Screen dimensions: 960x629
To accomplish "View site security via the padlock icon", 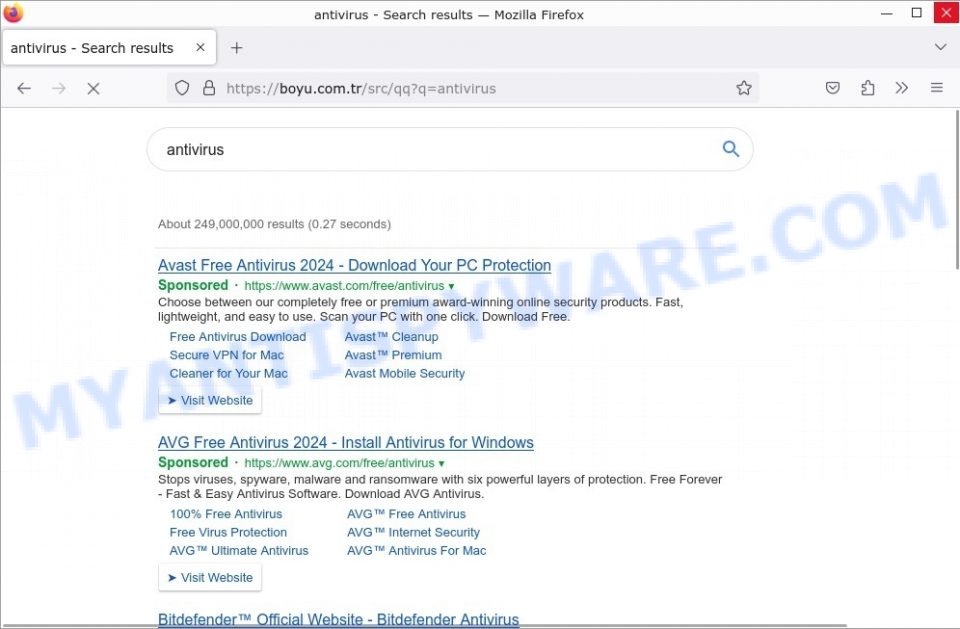I will point(209,88).
